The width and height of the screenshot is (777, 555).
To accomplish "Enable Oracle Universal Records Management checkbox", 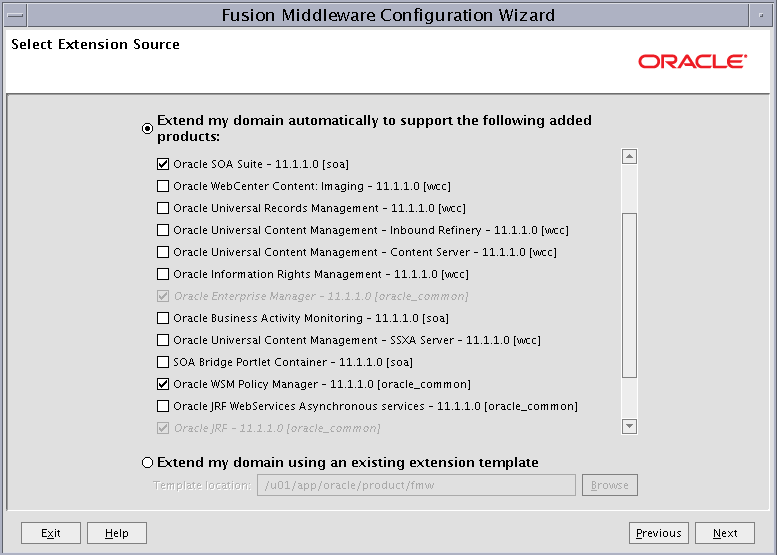I will click(163, 208).
